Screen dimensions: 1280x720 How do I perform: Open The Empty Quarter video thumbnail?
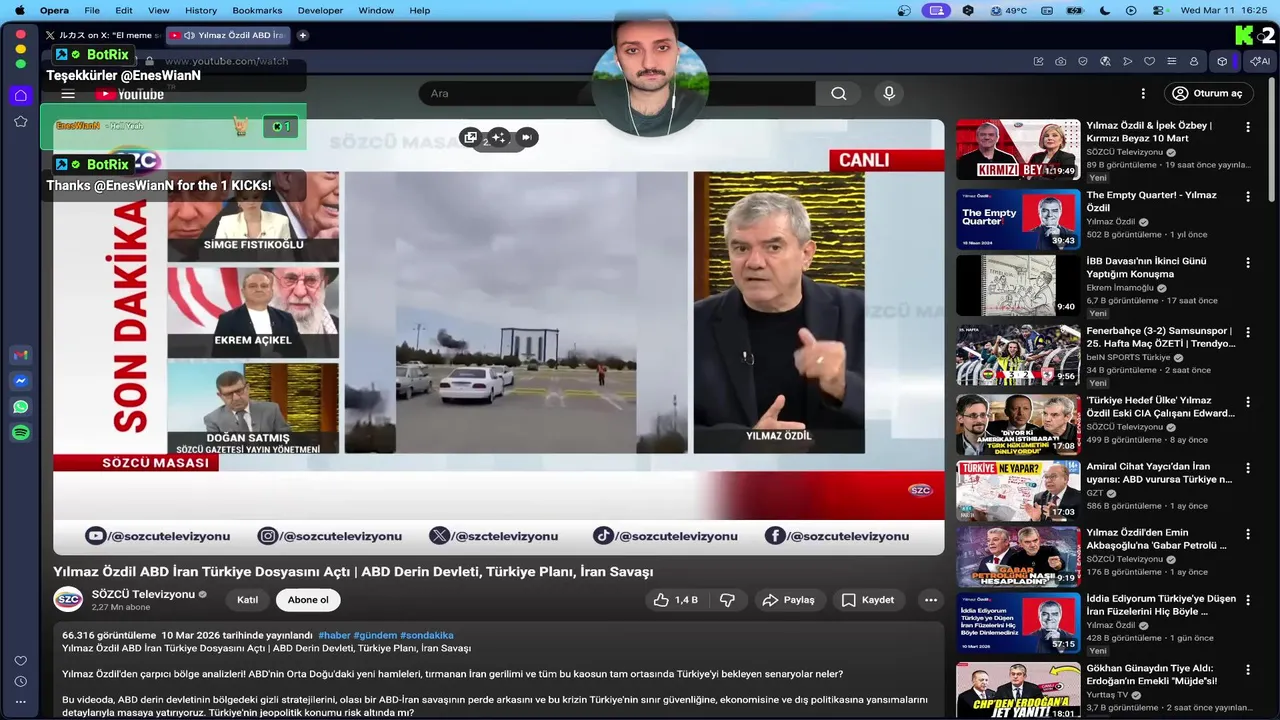pyautogui.click(x=1018, y=219)
